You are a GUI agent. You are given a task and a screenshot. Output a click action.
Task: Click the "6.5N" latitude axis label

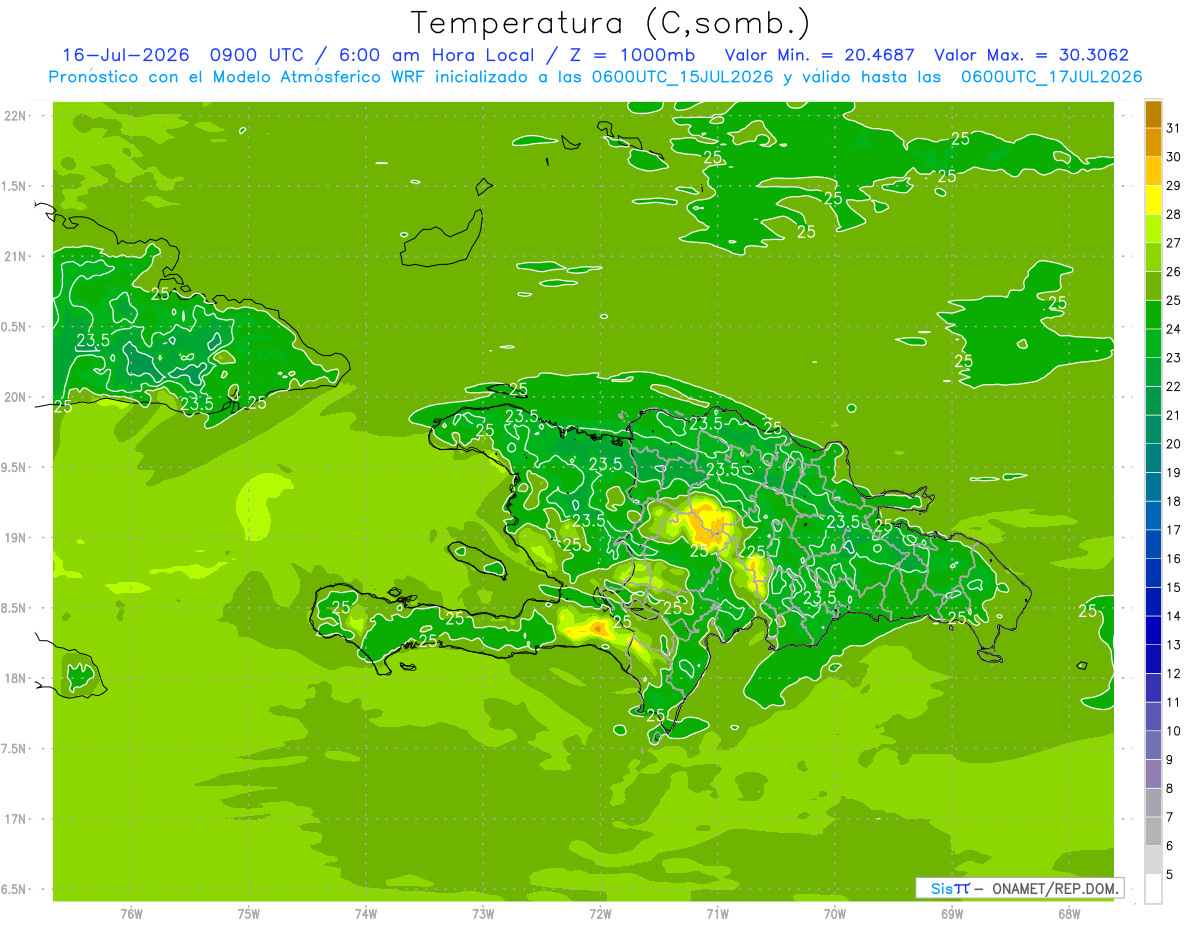pos(15,889)
